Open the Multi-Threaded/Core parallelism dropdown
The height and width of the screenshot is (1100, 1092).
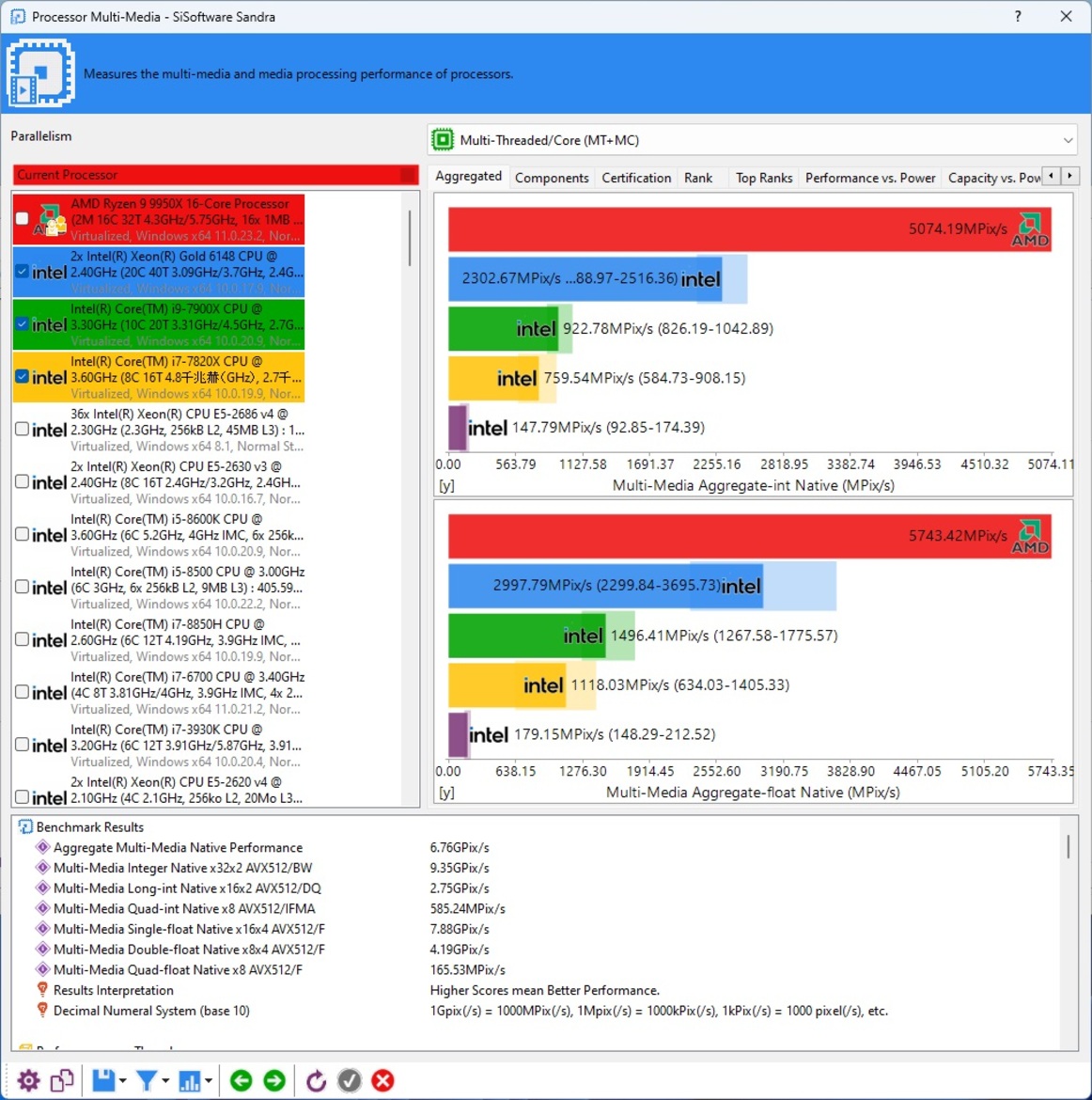click(x=752, y=140)
